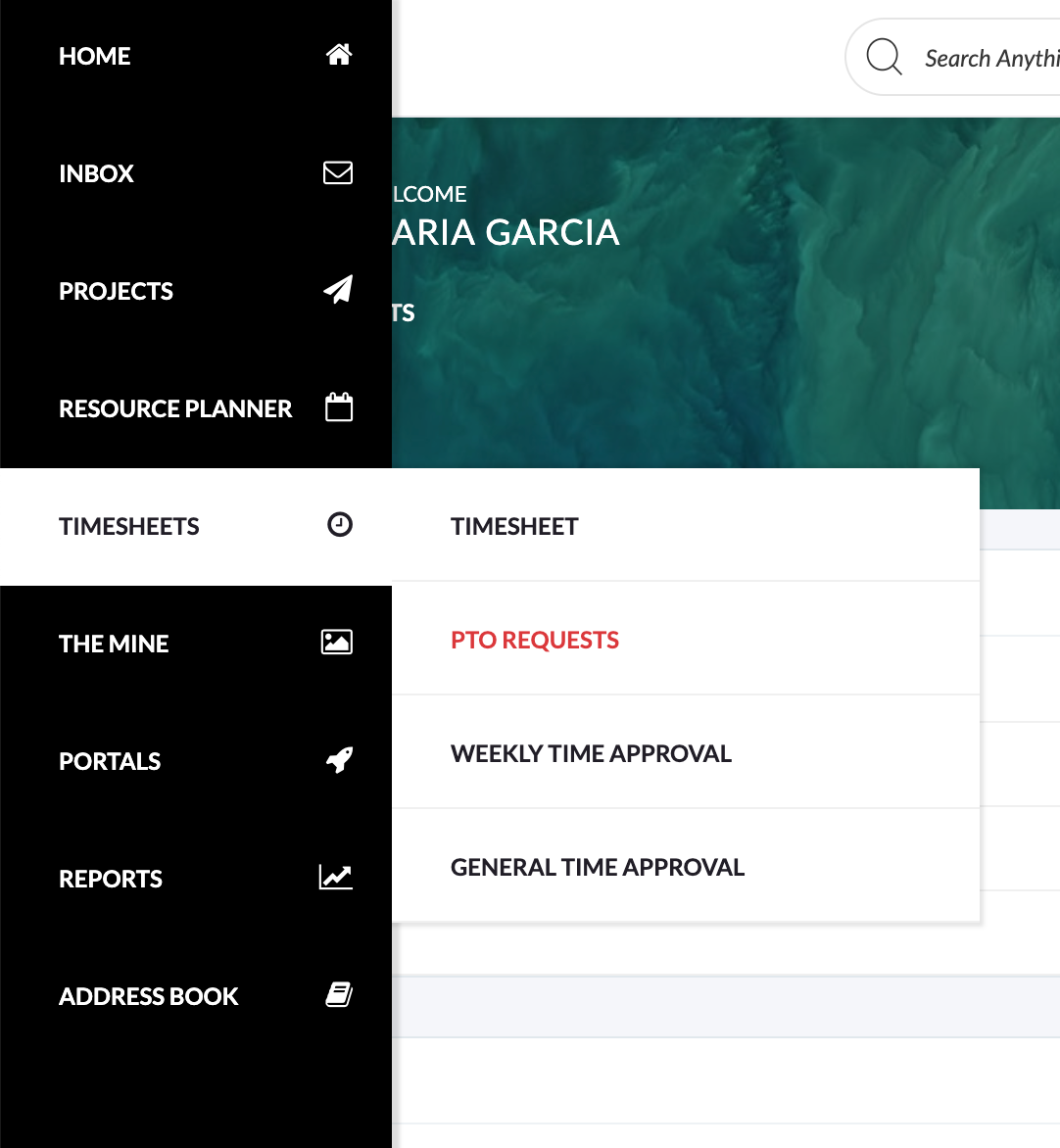Select WEEKLY TIME APPROVAL submenu item
The height and width of the screenshot is (1148, 1060).
pyautogui.click(x=685, y=752)
